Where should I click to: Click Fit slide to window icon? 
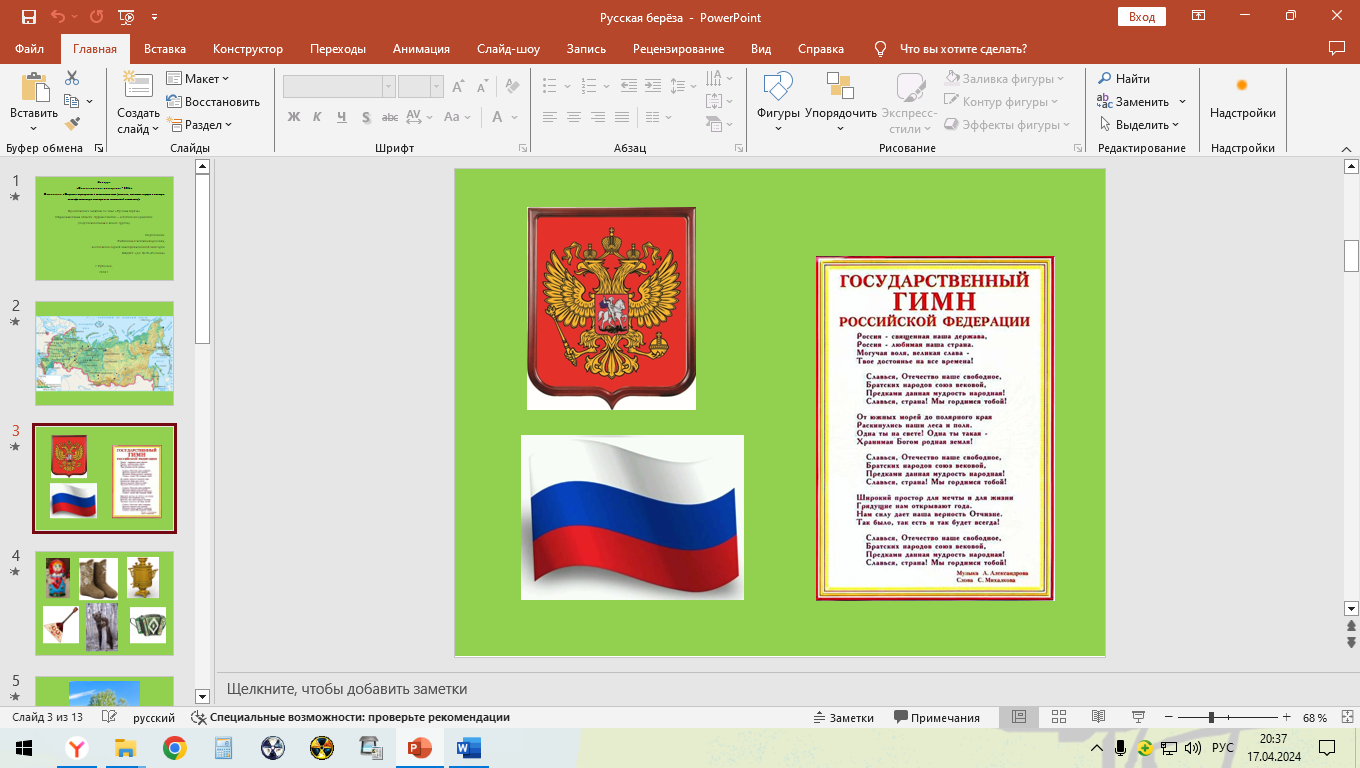[x=1345, y=717]
